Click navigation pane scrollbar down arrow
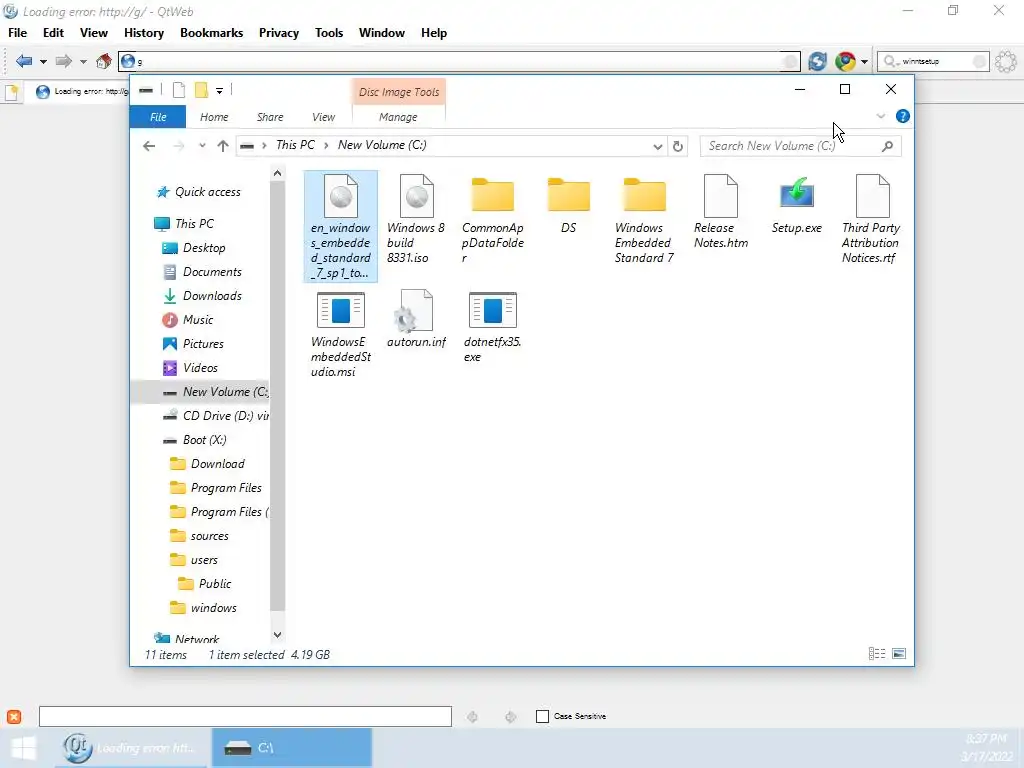This screenshot has width=1024, height=768. (x=277, y=634)
